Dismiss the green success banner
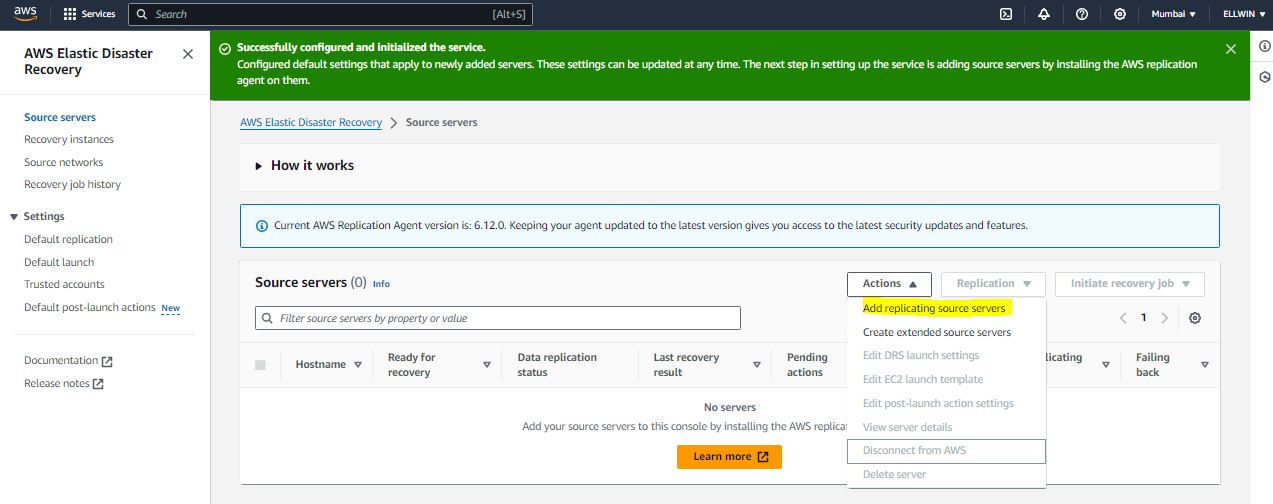This screenshot has height=504, width=1273. pos(1231,48)
